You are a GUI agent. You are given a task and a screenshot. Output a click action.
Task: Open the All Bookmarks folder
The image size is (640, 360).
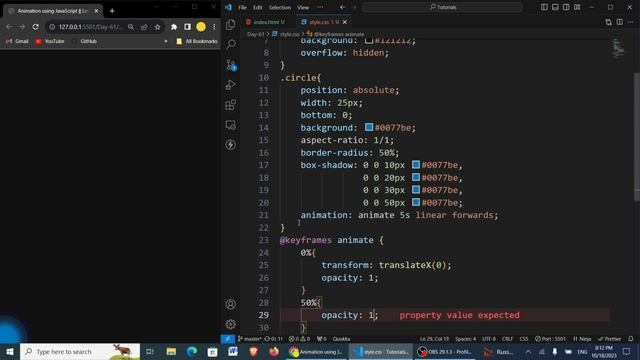pos(197,41)
